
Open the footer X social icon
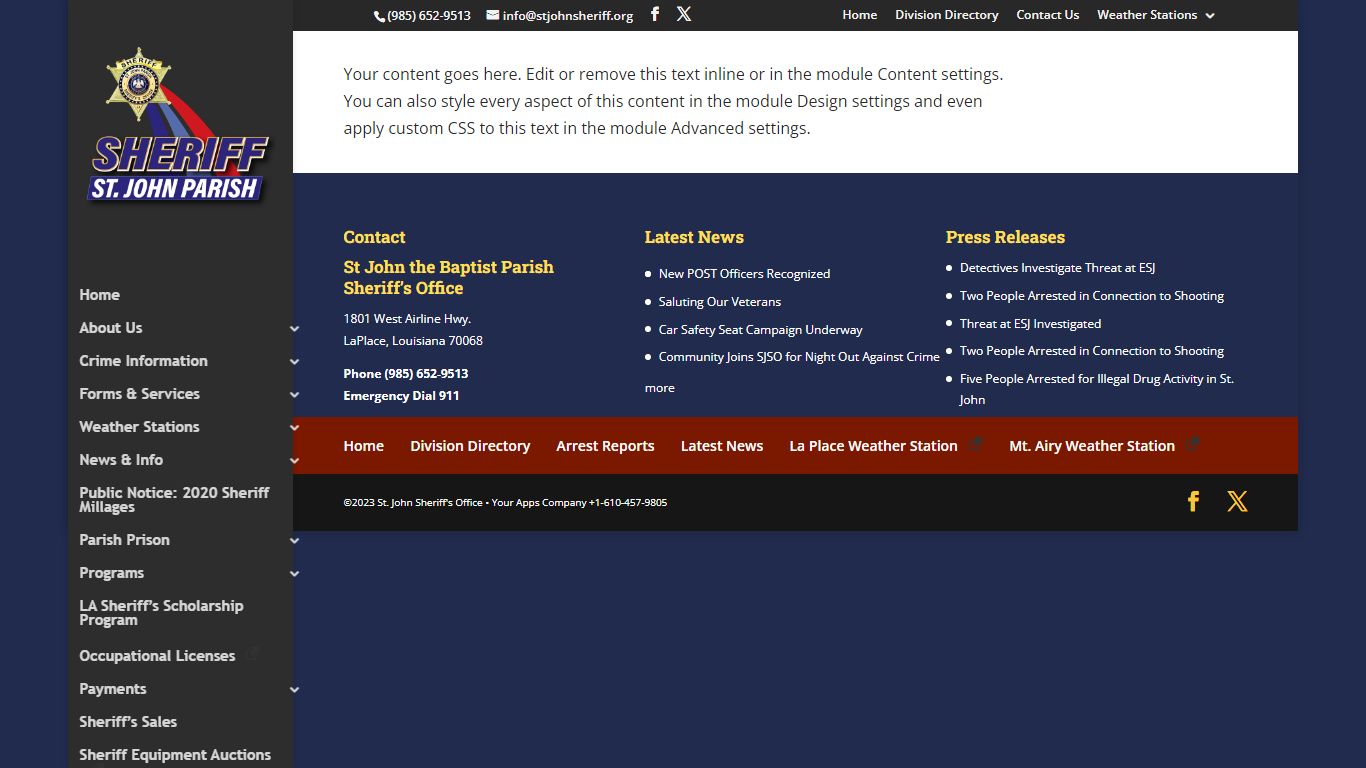(1238, 501)
